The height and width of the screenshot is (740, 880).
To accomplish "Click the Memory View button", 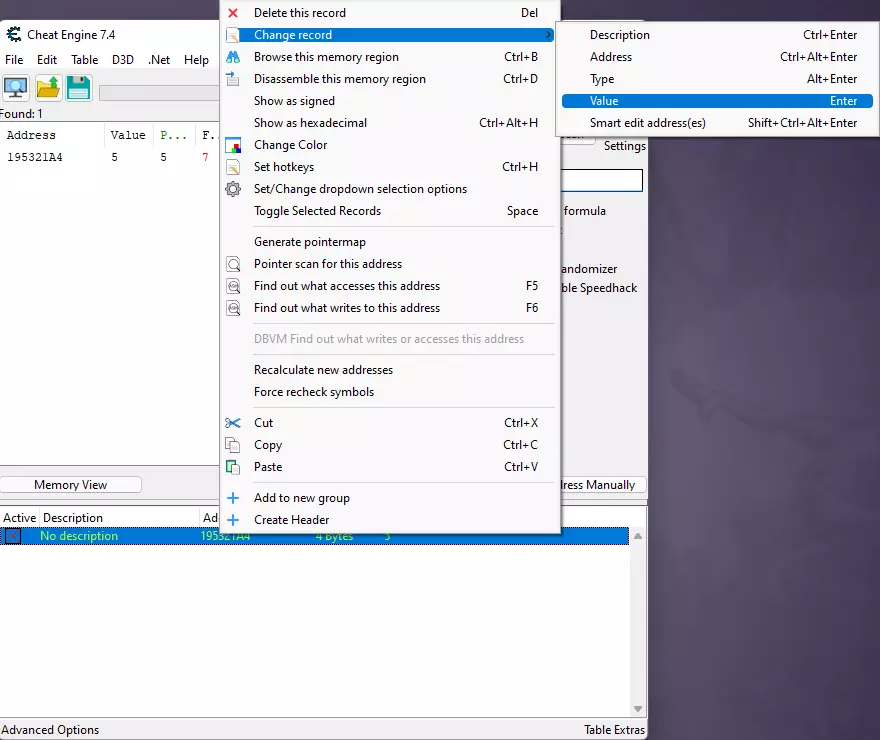I will point(70,485).
